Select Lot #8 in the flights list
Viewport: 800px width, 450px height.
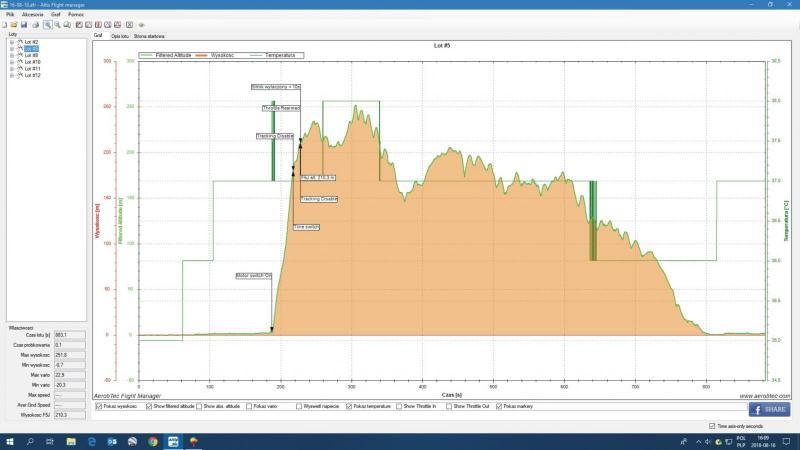(32, 55)
